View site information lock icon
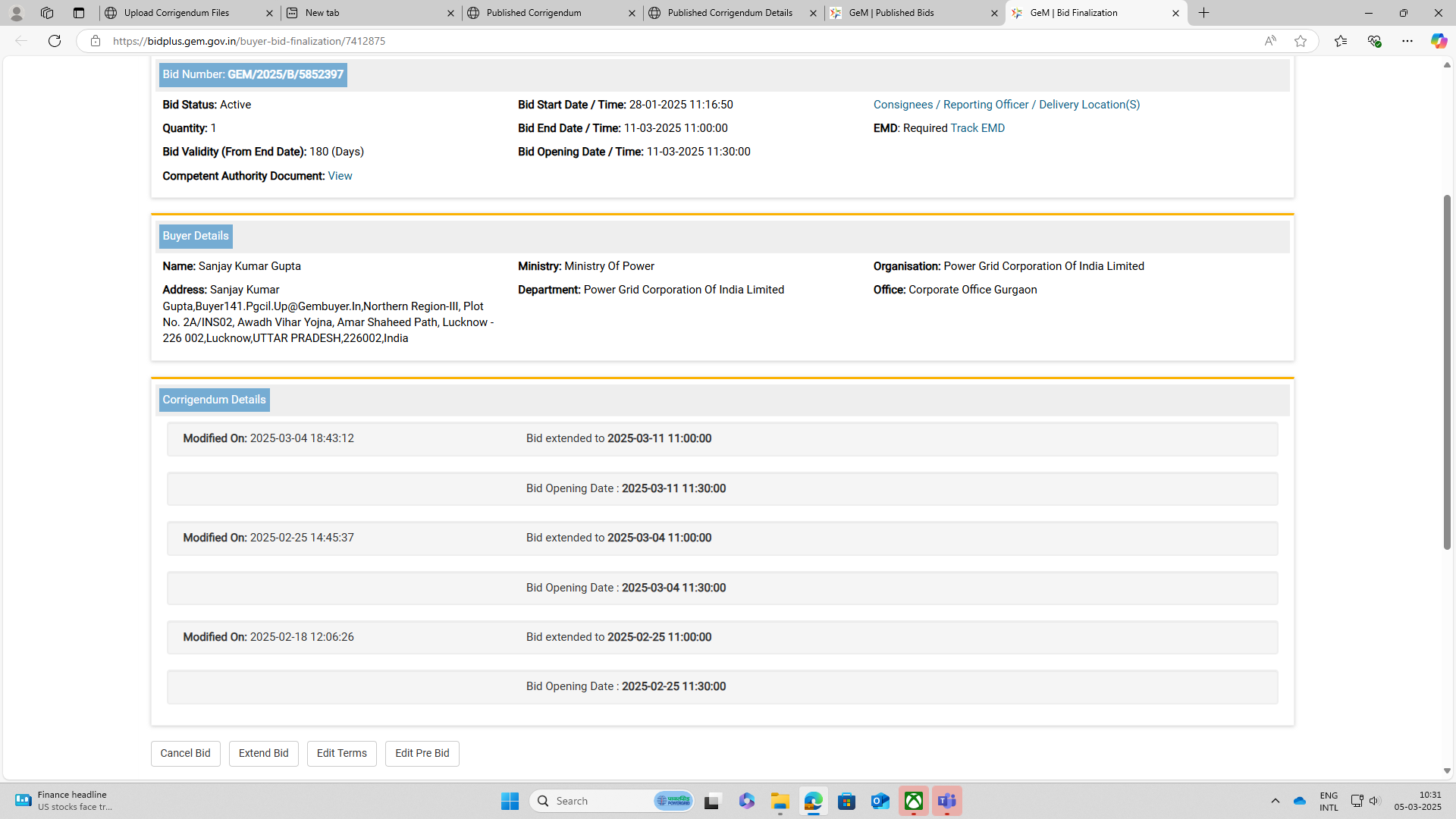Viewport: 1456px width, 819px height. [96, 41]
